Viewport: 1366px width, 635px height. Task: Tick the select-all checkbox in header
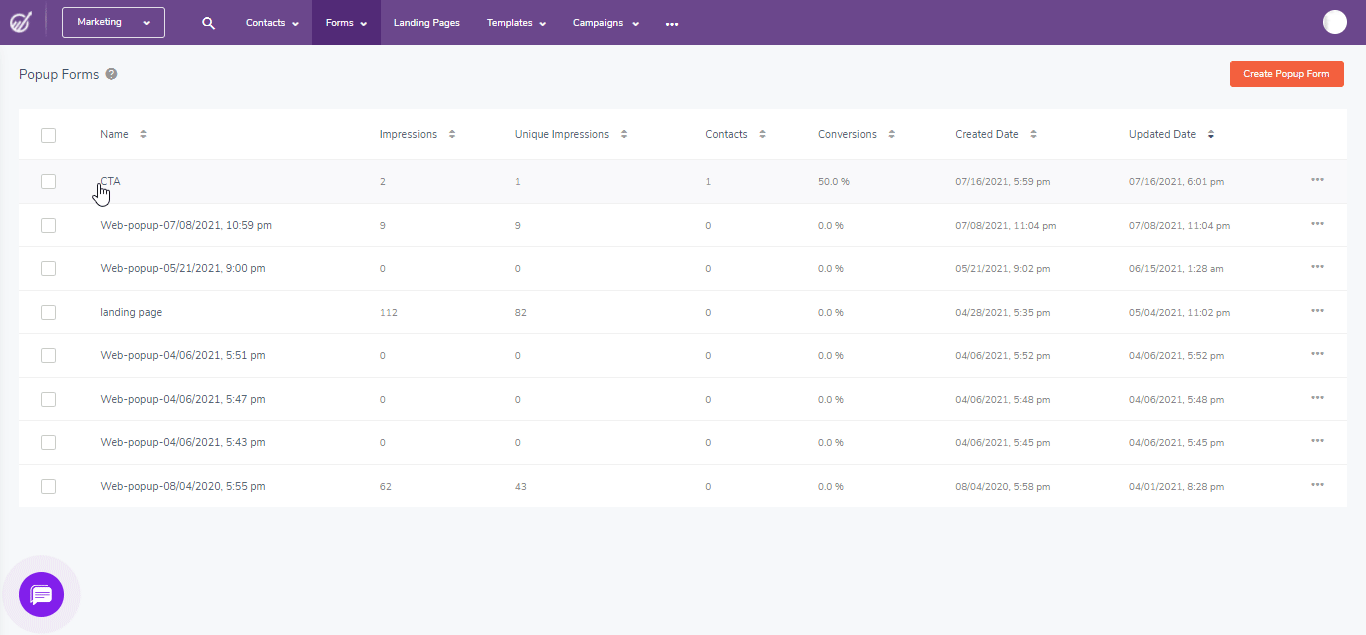coord(48,135)
